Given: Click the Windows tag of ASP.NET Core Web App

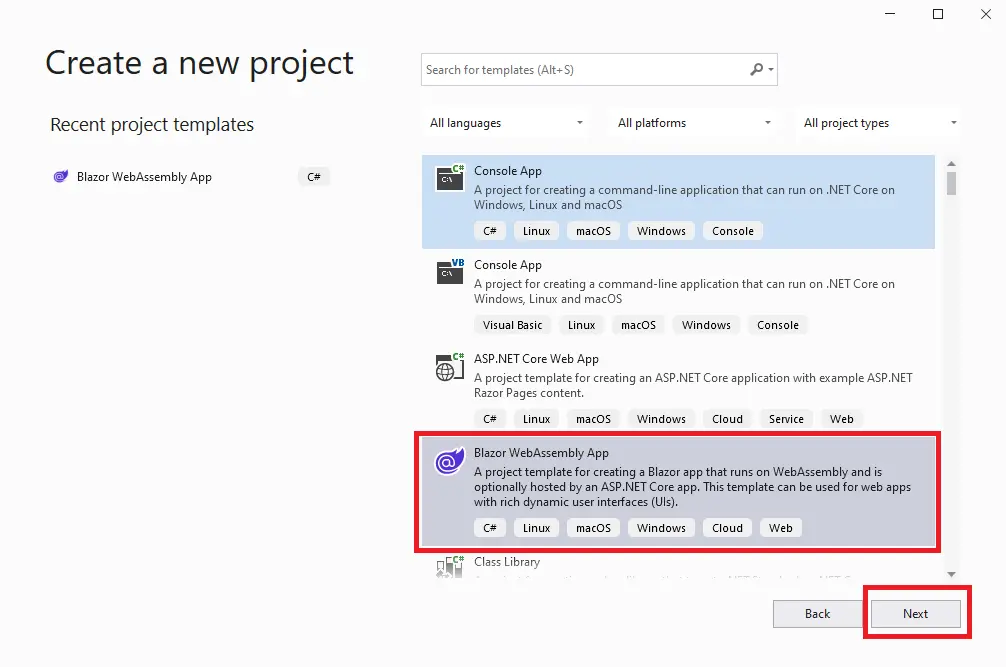Looking at the screenshot, I should pos(661,419).
